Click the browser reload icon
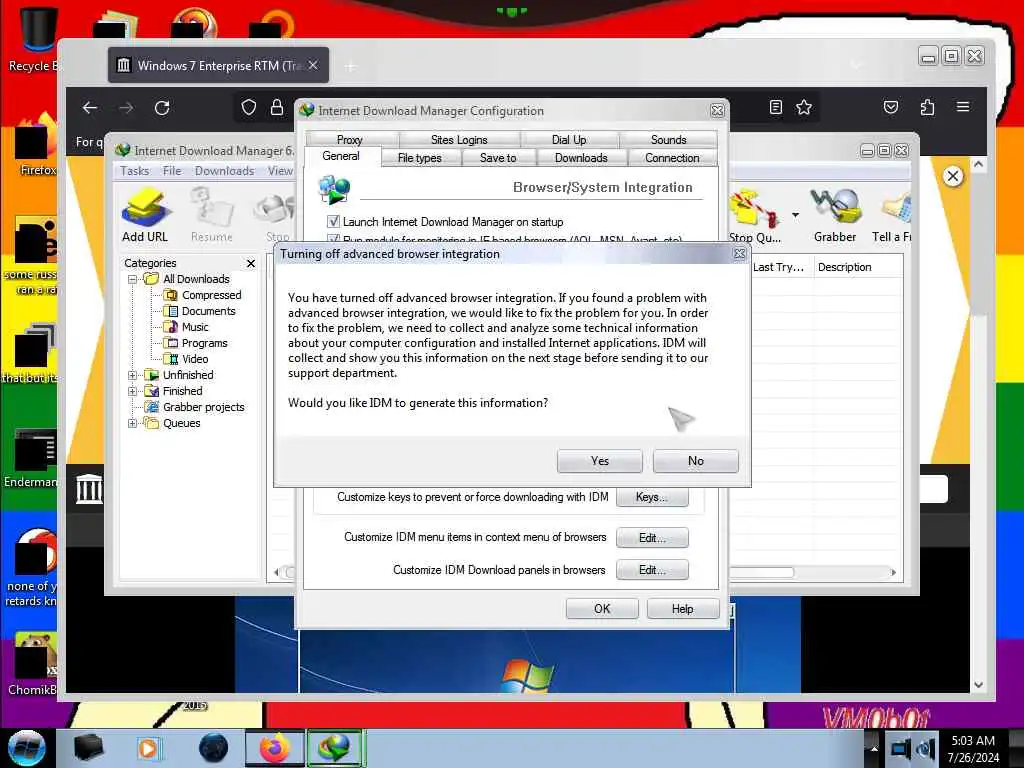The height and width of the screenshot is (768, 1024). (162, 108)
